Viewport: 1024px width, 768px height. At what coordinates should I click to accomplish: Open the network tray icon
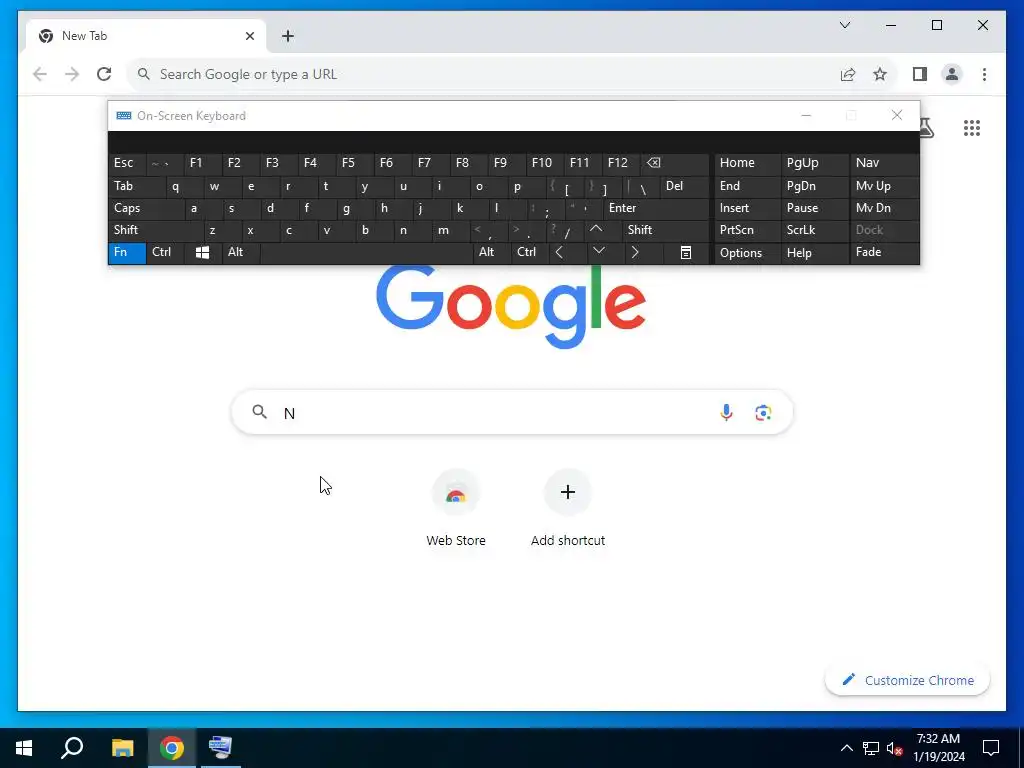click(871, 748)
